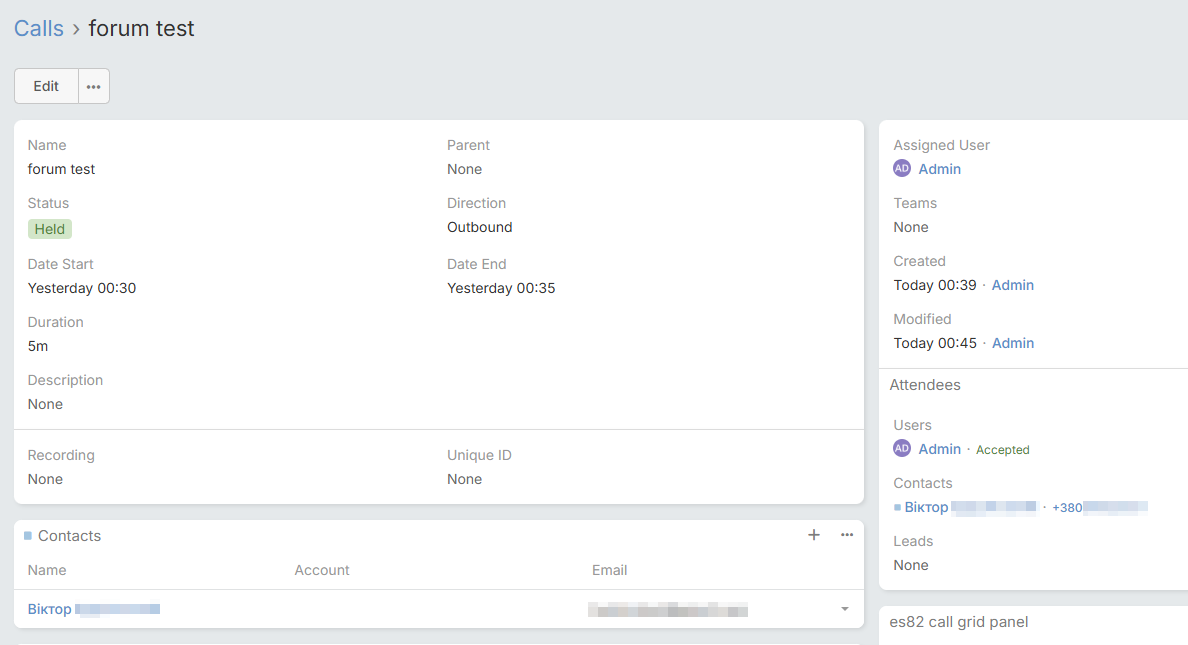Click the es82 call grid panel header
This screenshot has height=645, width=1188.
tap(958, 622)
